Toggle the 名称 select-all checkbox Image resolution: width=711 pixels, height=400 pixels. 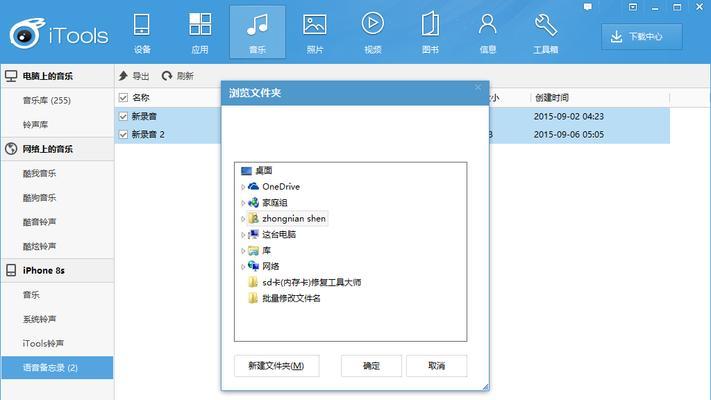click(123, 98)
